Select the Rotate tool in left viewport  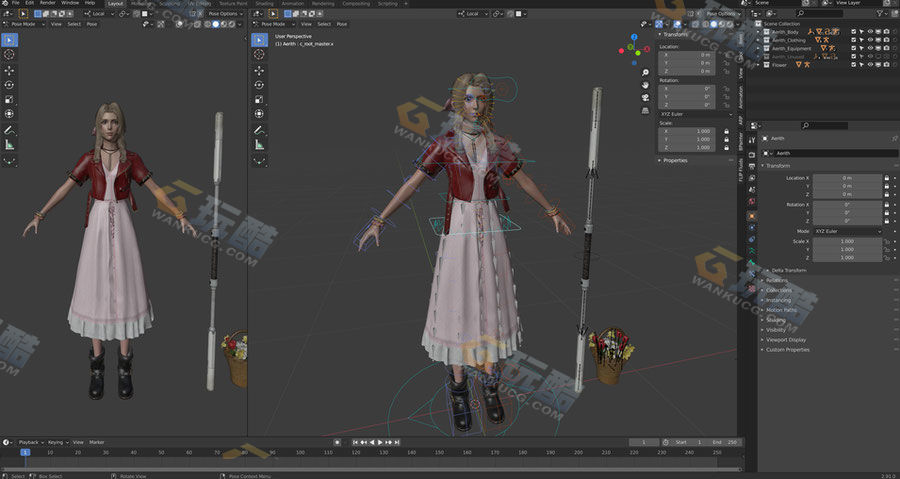tap(10, 85)
